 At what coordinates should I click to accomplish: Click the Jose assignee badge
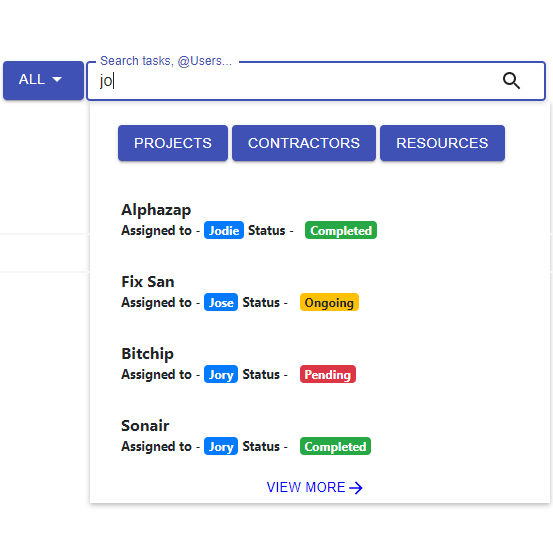point(221,302)
